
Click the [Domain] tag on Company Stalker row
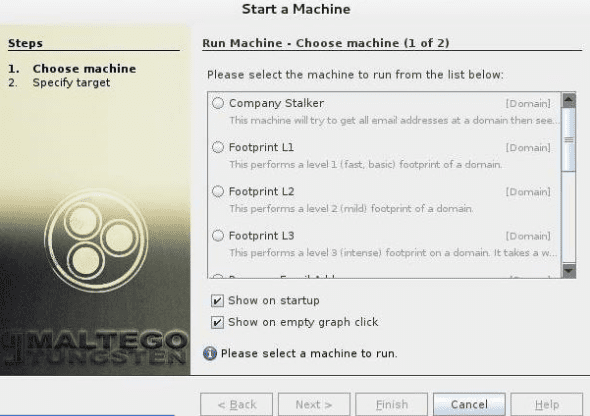528,103
